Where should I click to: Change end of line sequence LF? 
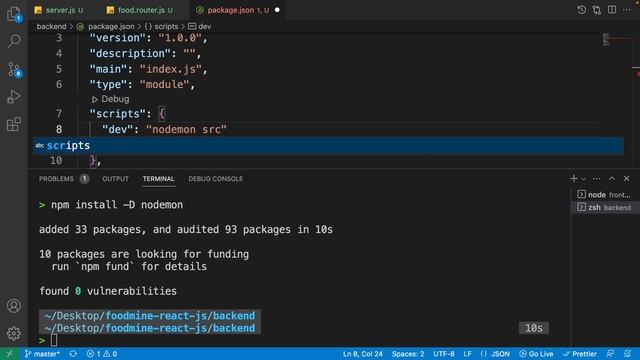point(467,353)
